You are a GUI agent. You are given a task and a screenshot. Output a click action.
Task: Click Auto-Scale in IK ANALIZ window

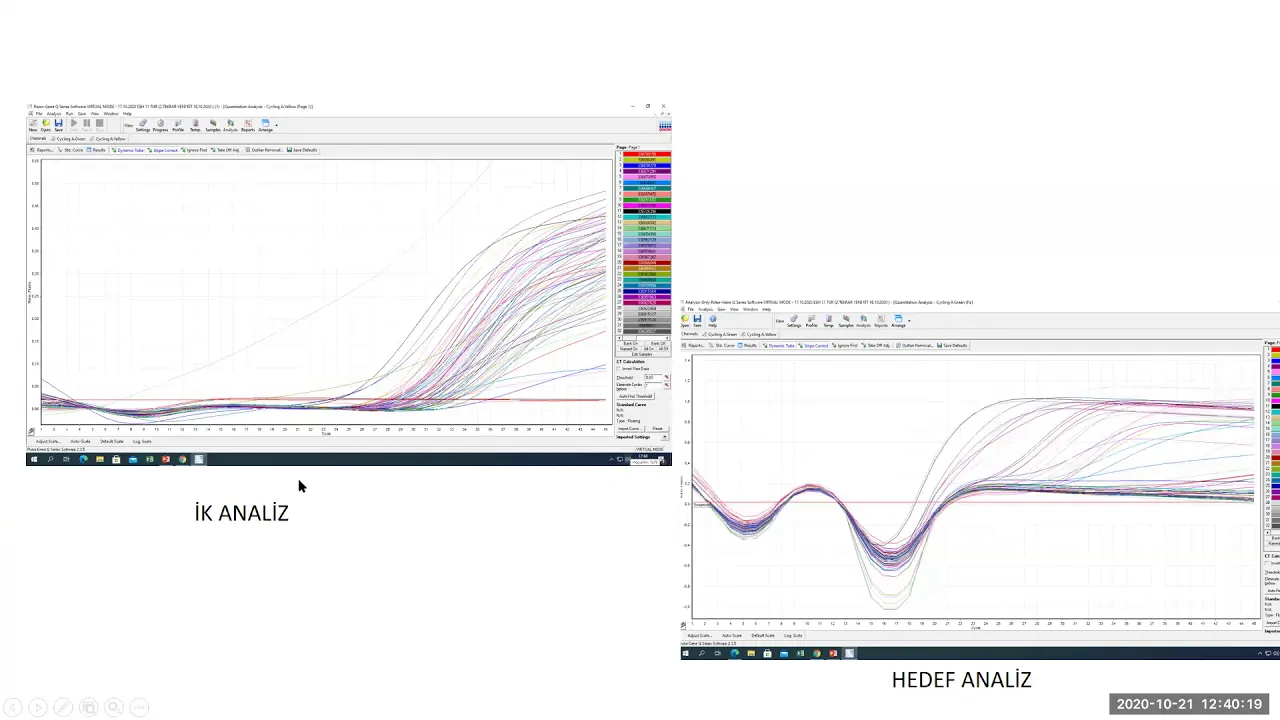click(80, 441)
